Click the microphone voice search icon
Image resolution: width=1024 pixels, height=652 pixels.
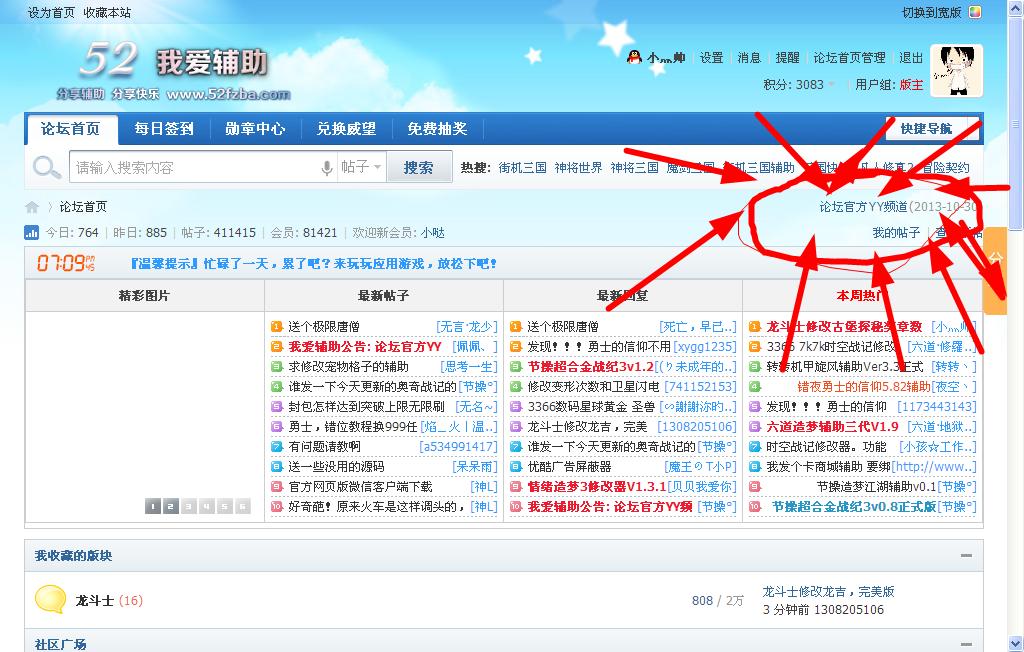326,168
